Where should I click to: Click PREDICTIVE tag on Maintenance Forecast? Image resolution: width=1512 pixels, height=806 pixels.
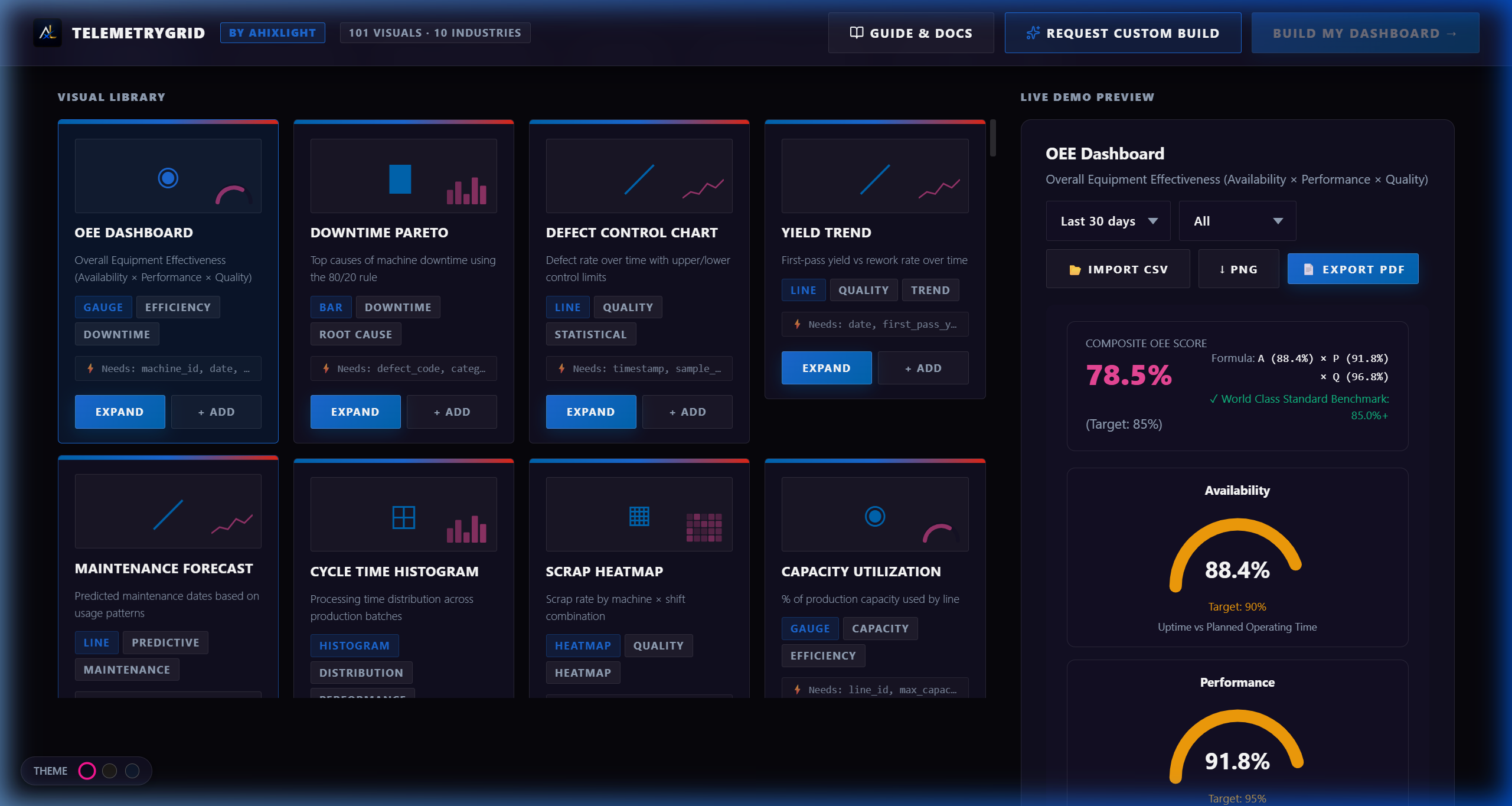(x=165, y=642)
